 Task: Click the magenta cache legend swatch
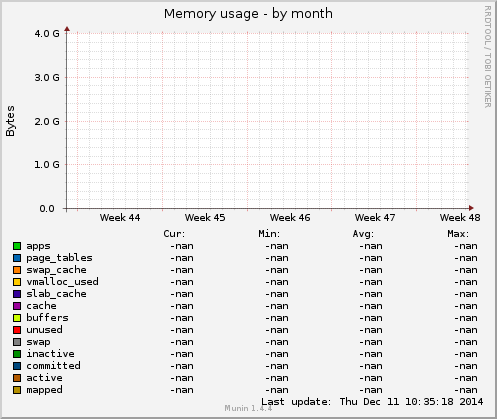point(17,306)
